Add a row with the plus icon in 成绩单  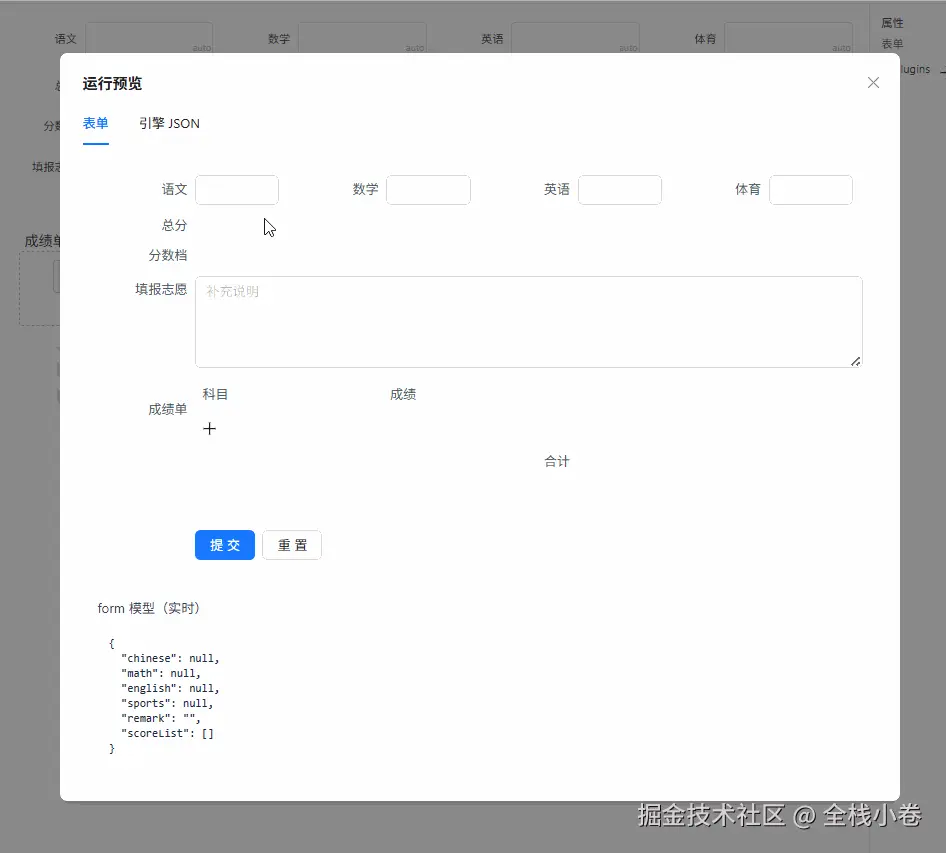click(209, 428)
